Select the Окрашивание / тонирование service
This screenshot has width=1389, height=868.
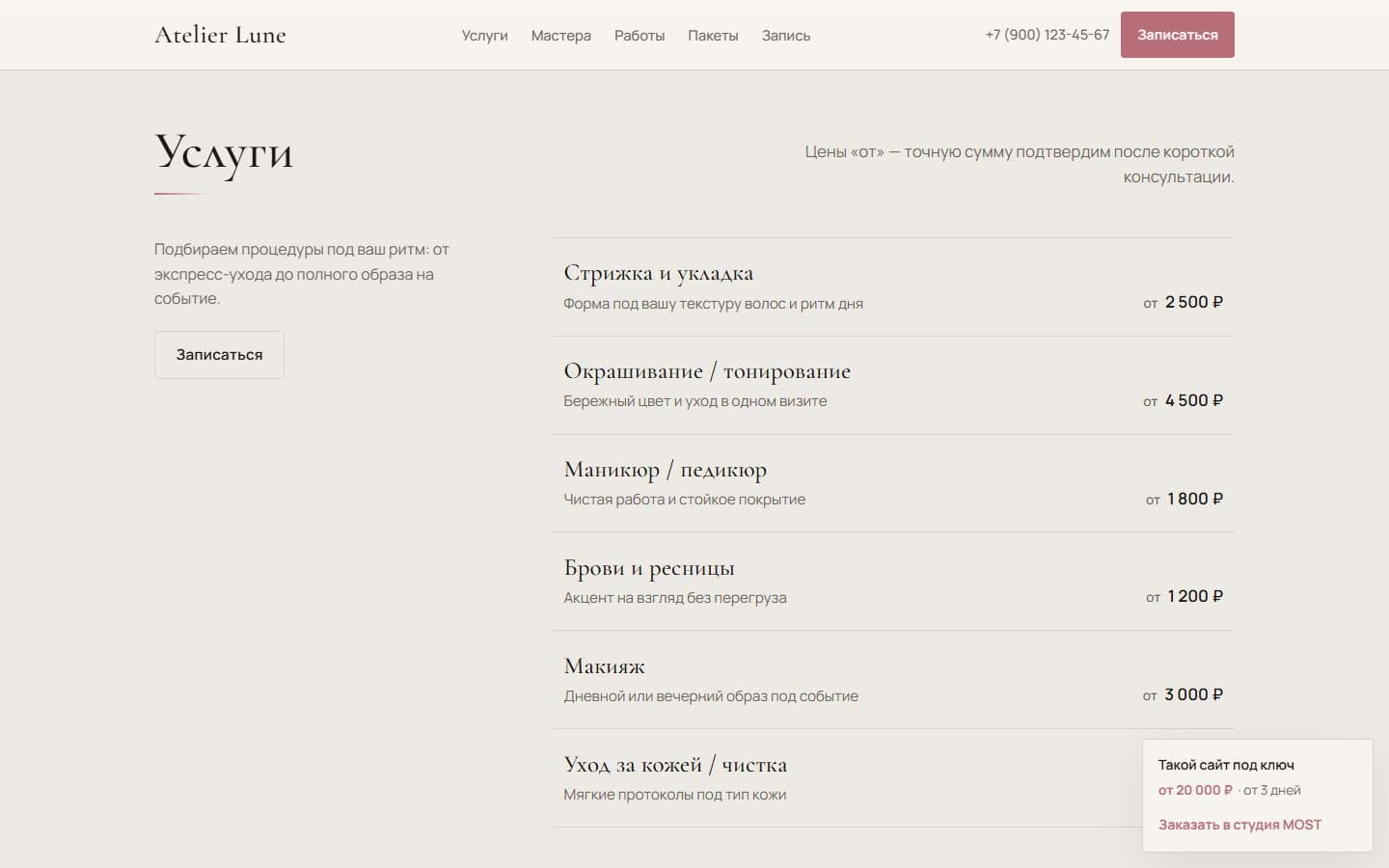pos(893,386)
